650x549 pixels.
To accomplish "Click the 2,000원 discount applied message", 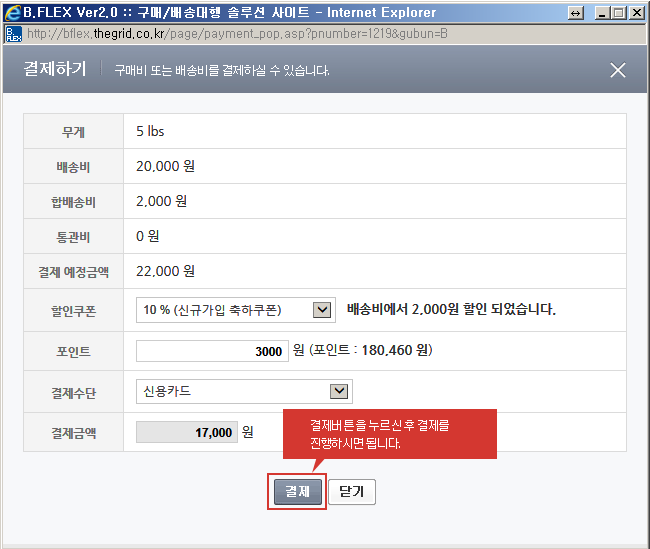I will point(451,310).
